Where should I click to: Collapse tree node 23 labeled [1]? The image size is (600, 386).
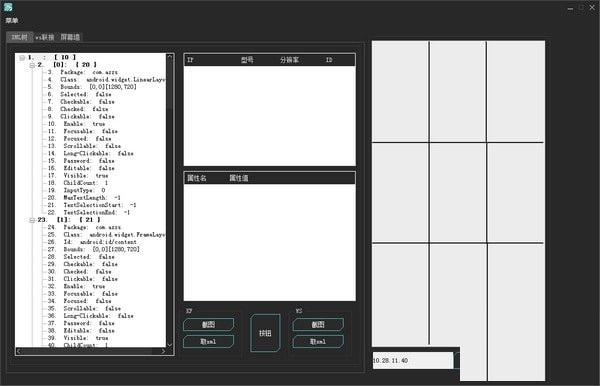coord(33,220)
